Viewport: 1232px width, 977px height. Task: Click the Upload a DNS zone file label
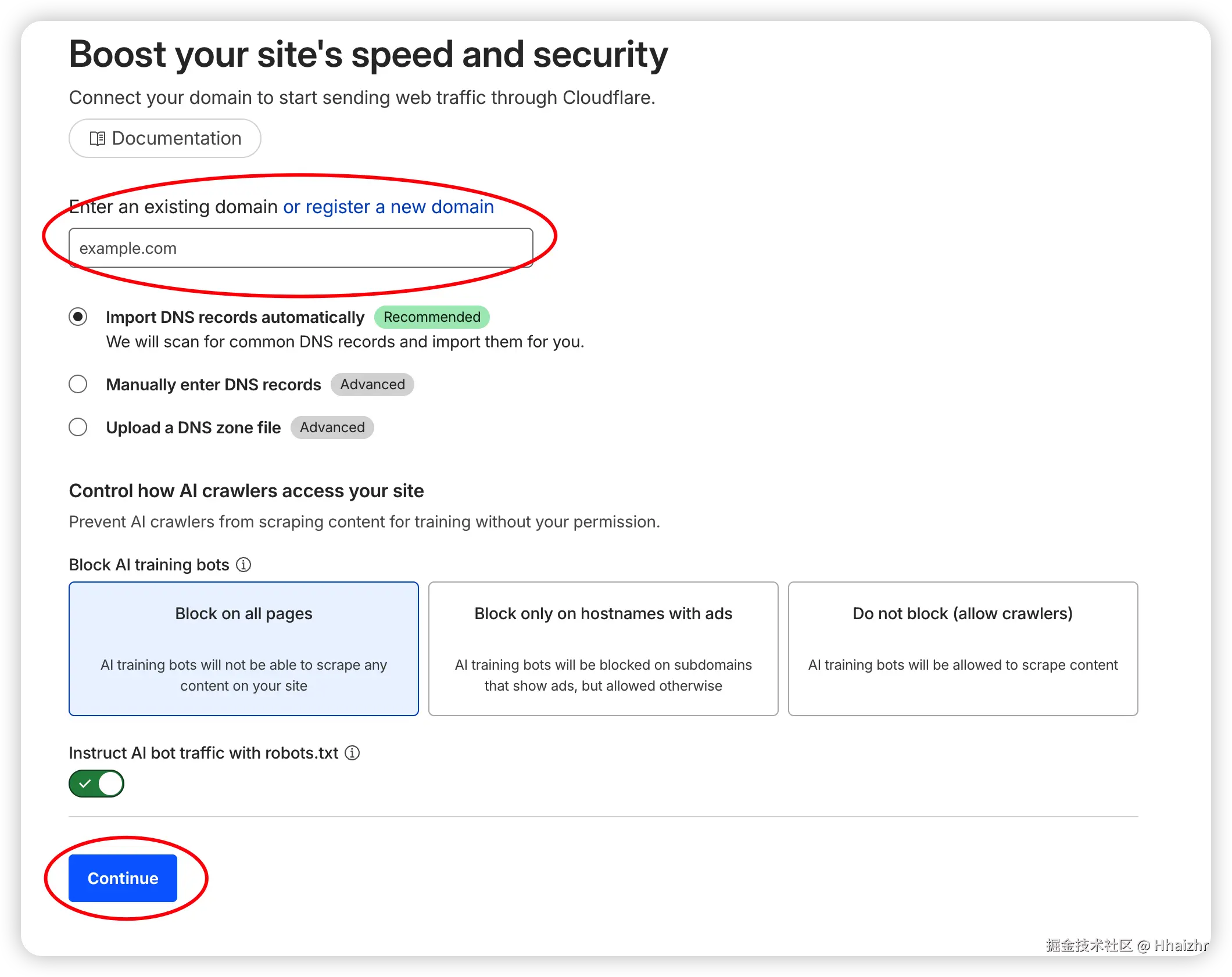[193, 428]
